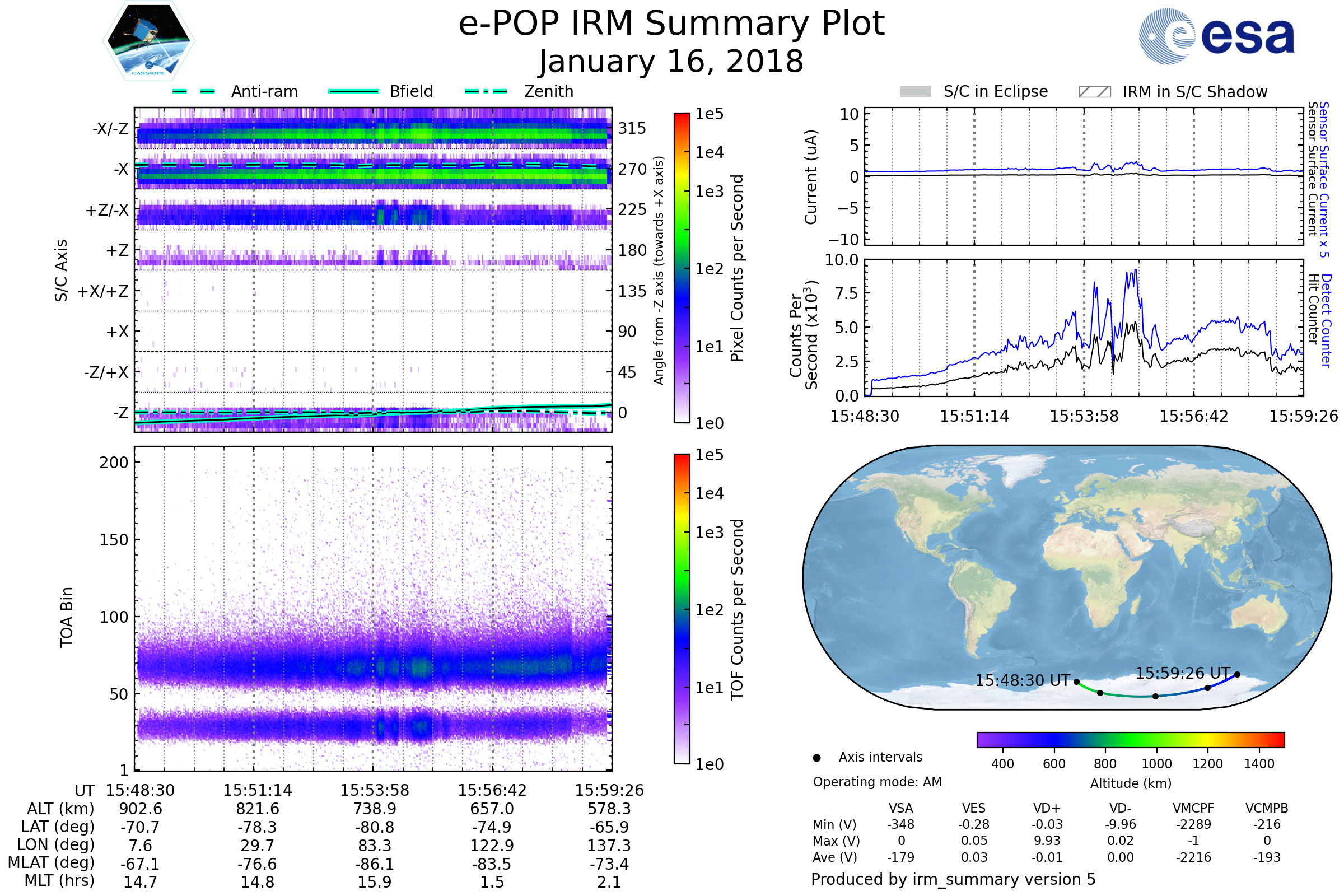Click the e-POP IRM Summary Plot title

pos(671,24)
